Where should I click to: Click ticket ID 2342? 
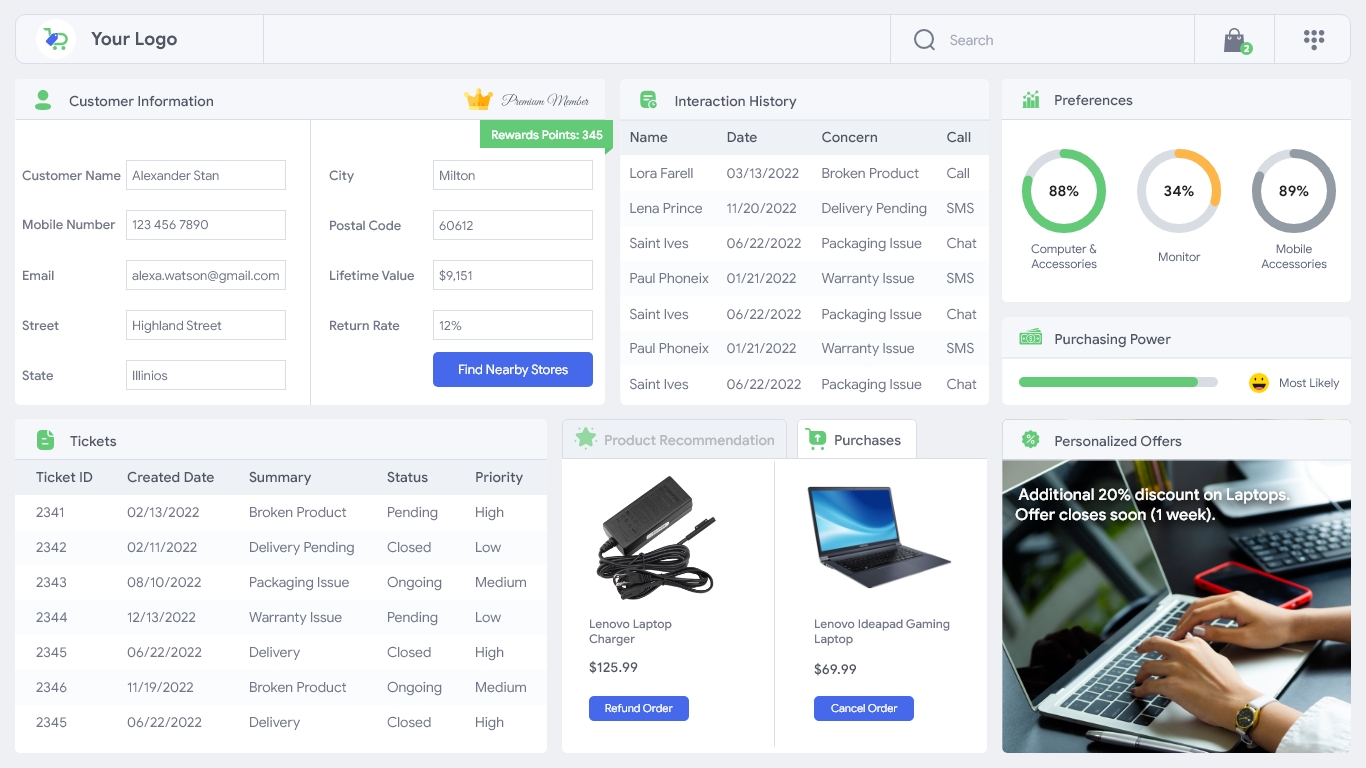pyautogui.click(x=51, y=547)
